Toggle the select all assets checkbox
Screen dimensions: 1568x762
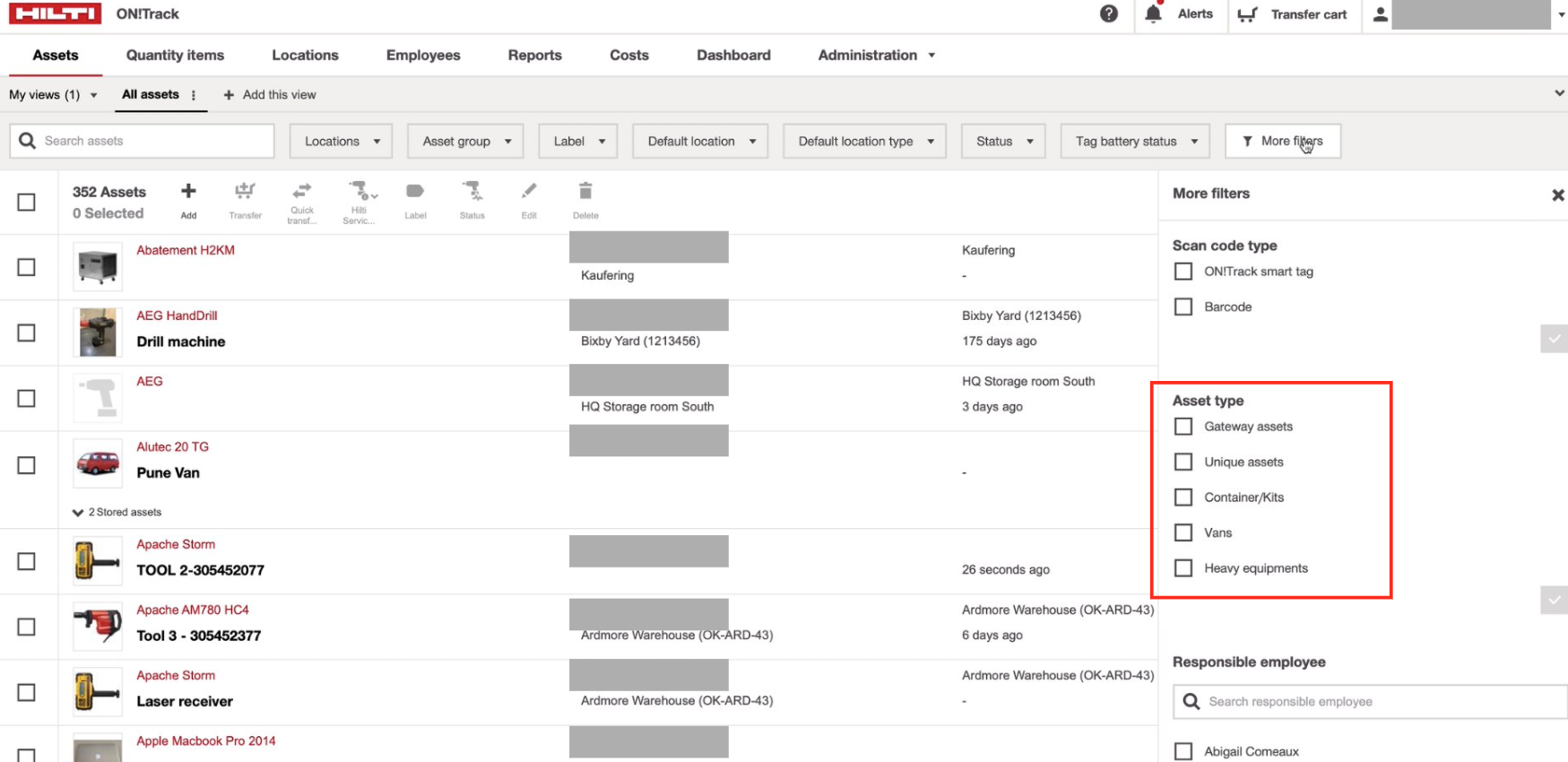click(27, 203)
